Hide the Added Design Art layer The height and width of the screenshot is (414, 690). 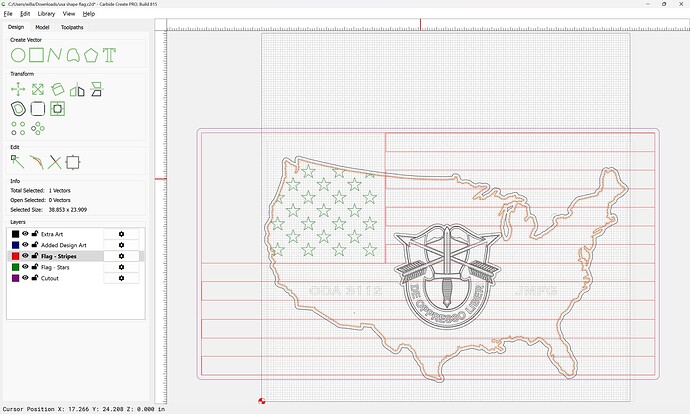[25, 245]
